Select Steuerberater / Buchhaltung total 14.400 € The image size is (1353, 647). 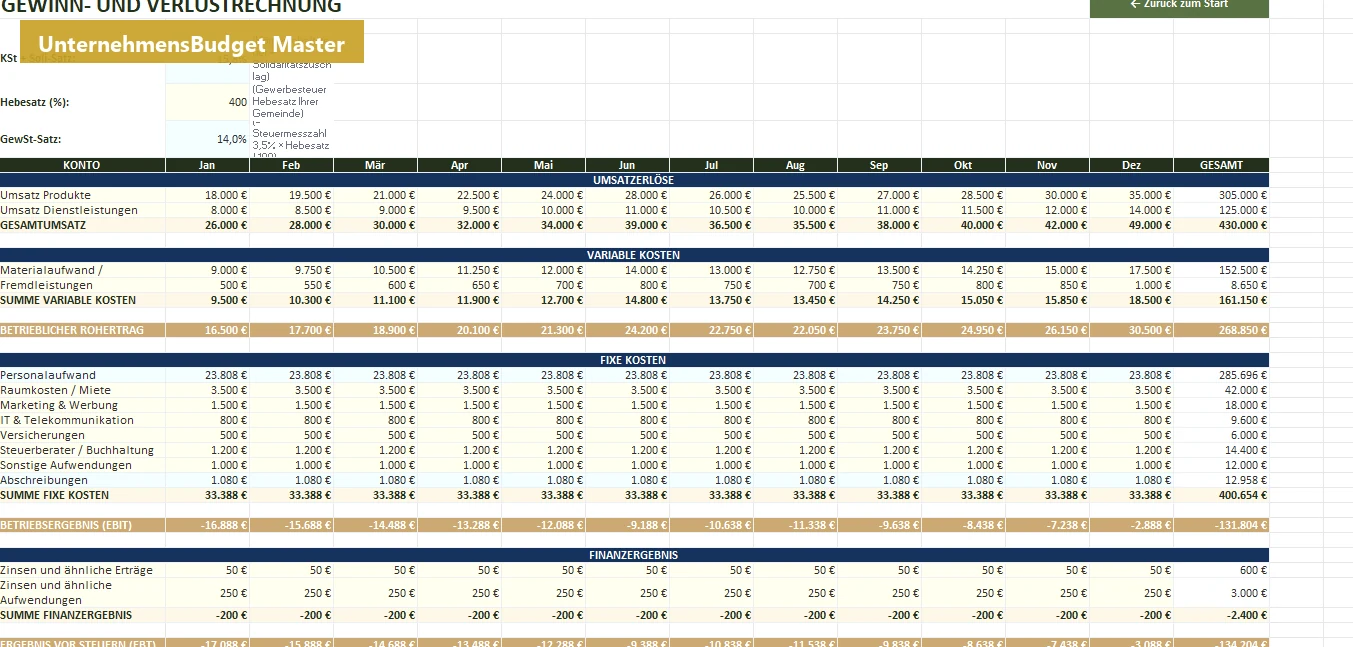pyautogui.click(x=1221, y=450)
